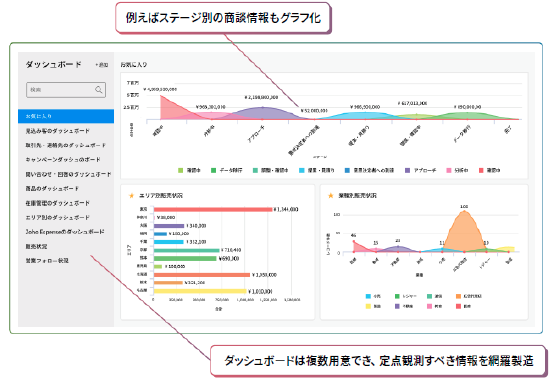
Task: Toggle the teal legend swatch in stage chart
Action: [255, 170]
